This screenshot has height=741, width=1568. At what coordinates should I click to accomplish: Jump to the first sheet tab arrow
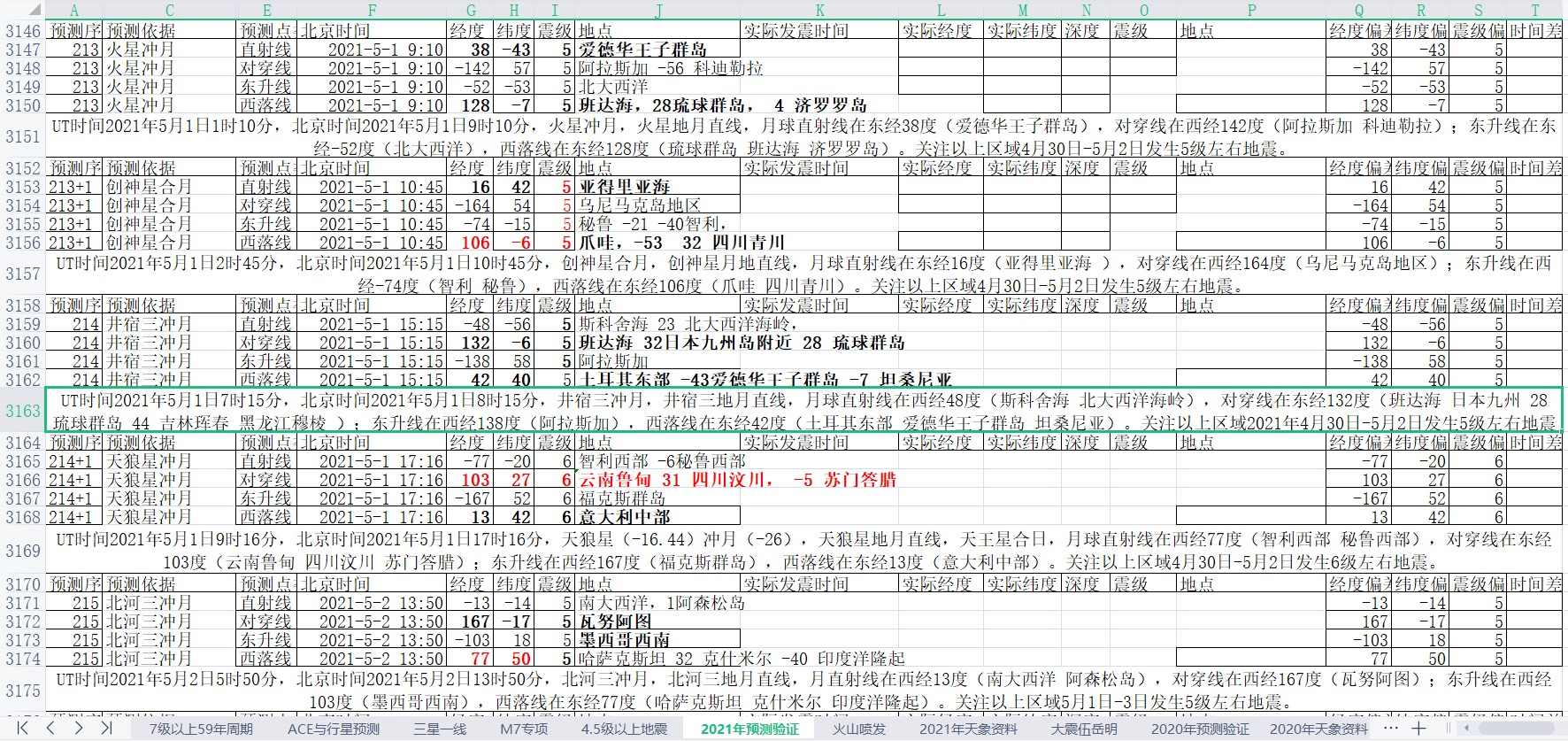(23, 728)
